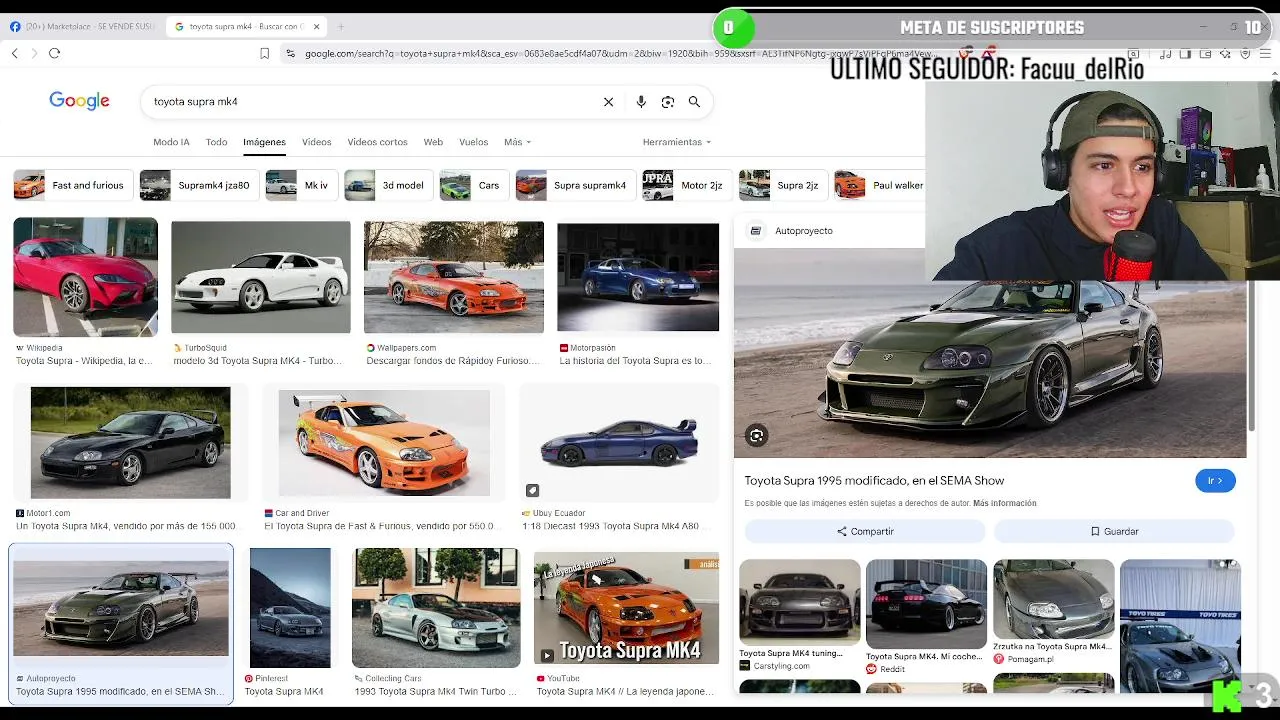The height and width of the screenshot is (720, 1280).
Task: Open Videos cortos tab
Action: click(x=377, y=142)
